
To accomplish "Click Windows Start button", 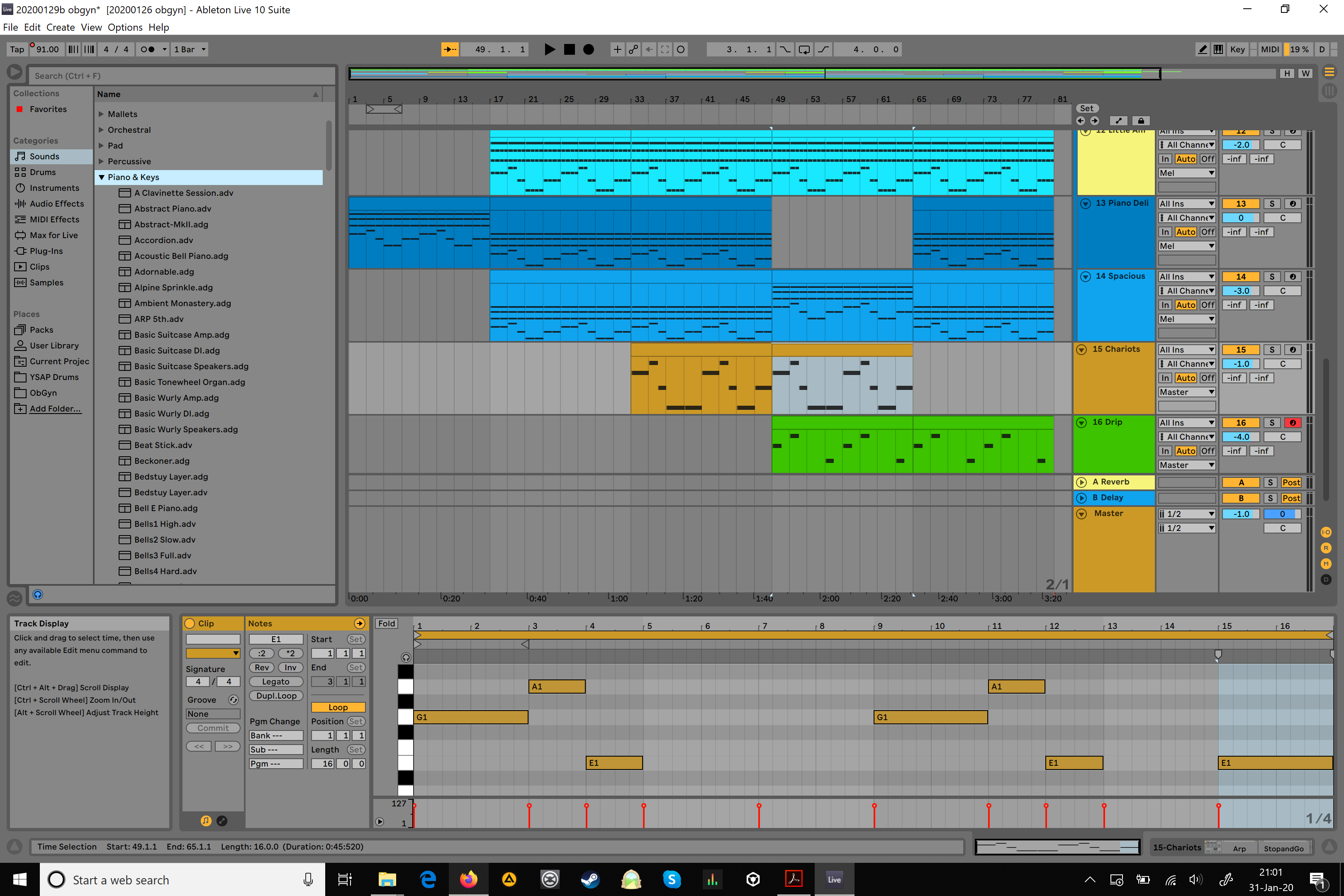I will coord(19,880).
